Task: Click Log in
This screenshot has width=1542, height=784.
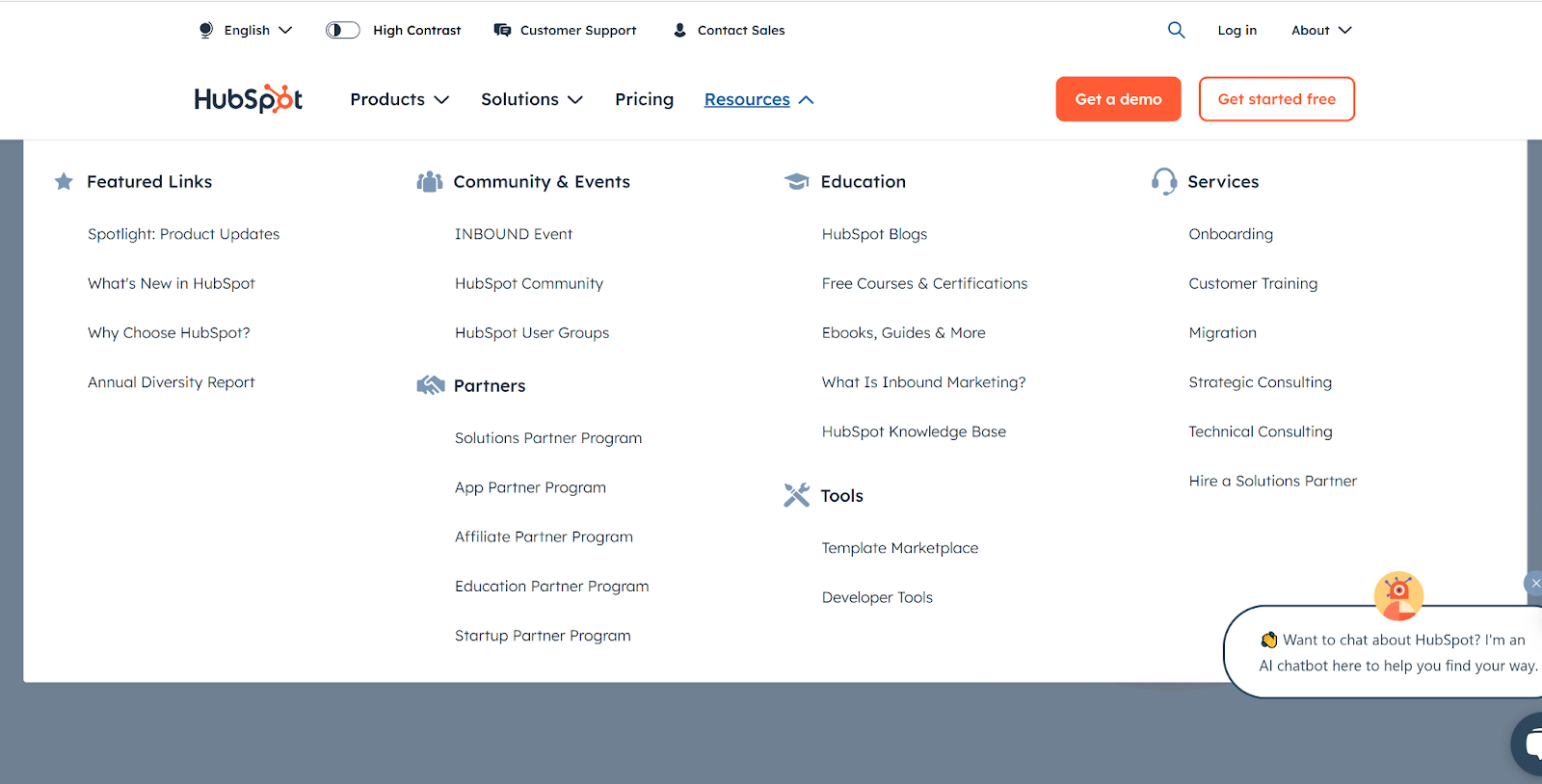Action: (x=1237, y=30)
